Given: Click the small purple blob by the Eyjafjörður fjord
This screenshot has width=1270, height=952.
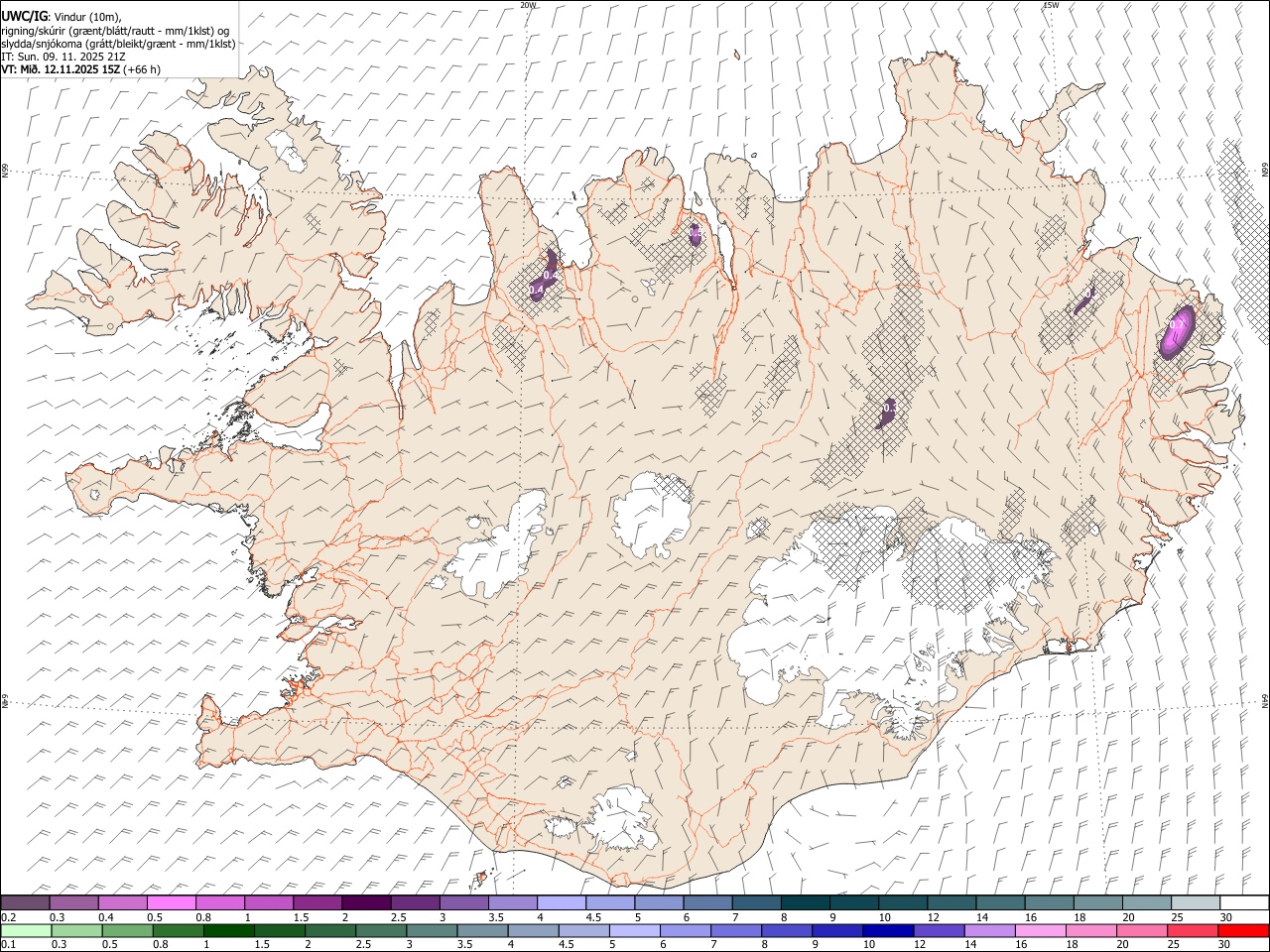Looking at the screenshot, I should (696, 234).
